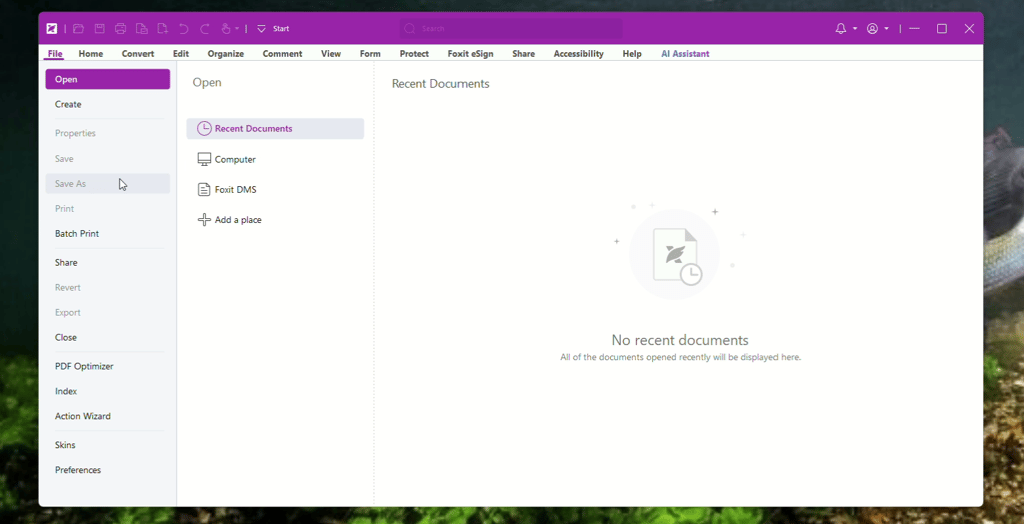1024x524 pixels.
Task: Click the open folder icon in title bar
Action: (78, 29)
